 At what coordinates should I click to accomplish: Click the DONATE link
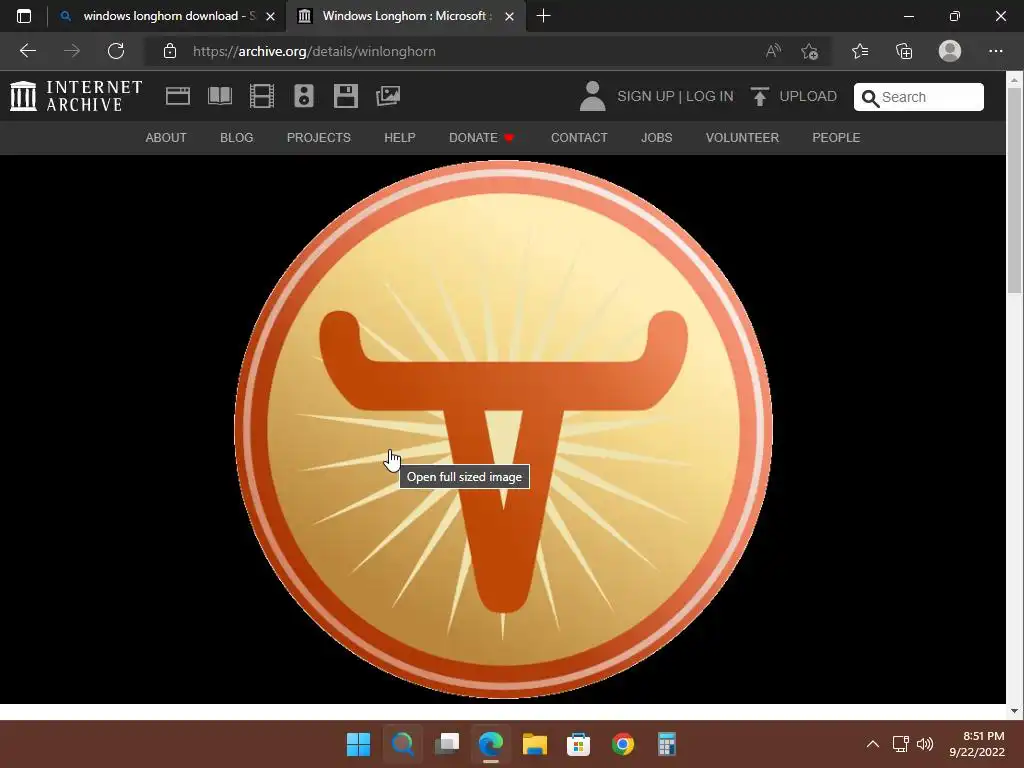point(481,138)
